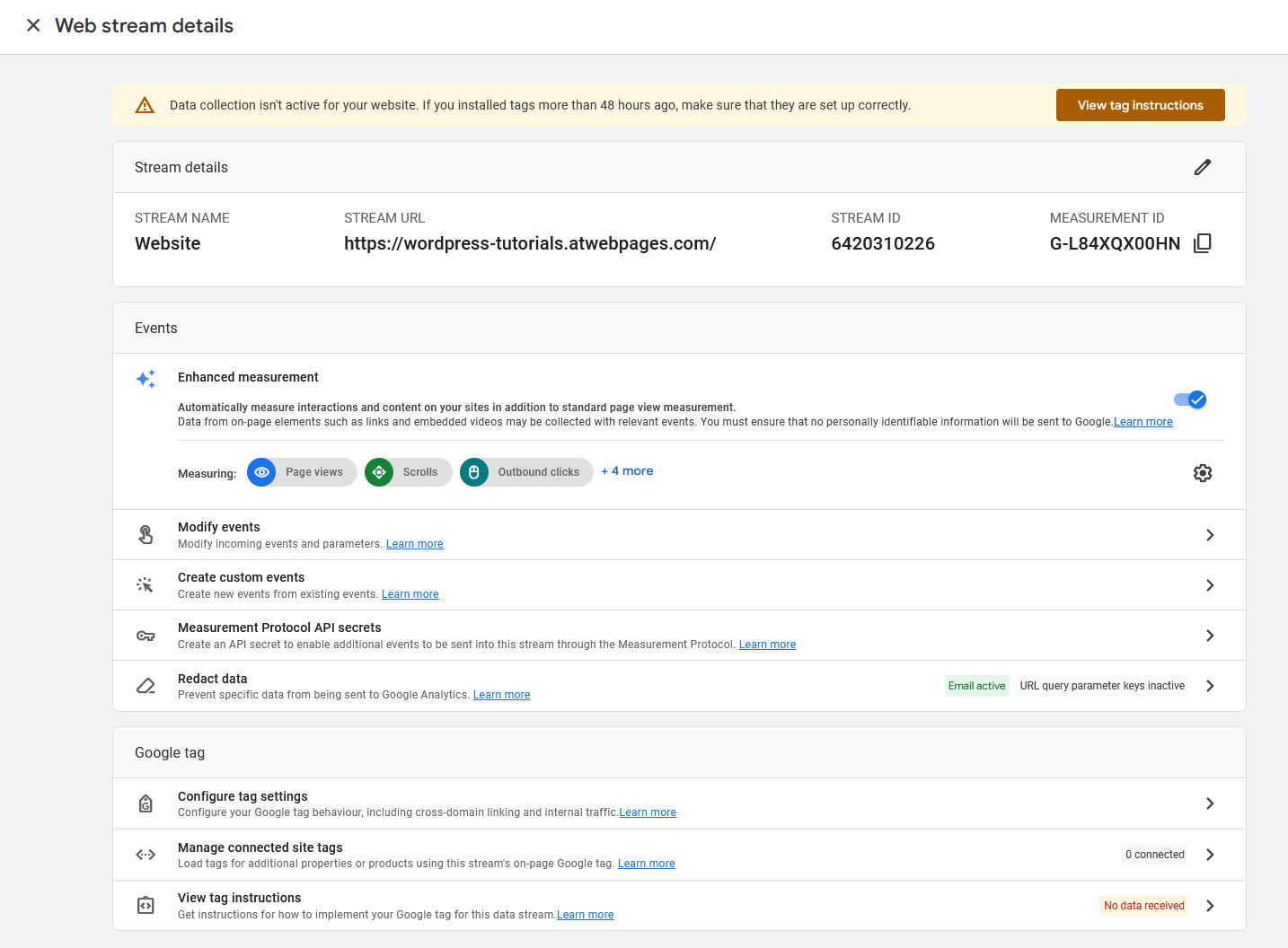Edit stream details with the pencil icon
The width and height of the screenshot is (1288, 948).
[x=1203, y=167]
